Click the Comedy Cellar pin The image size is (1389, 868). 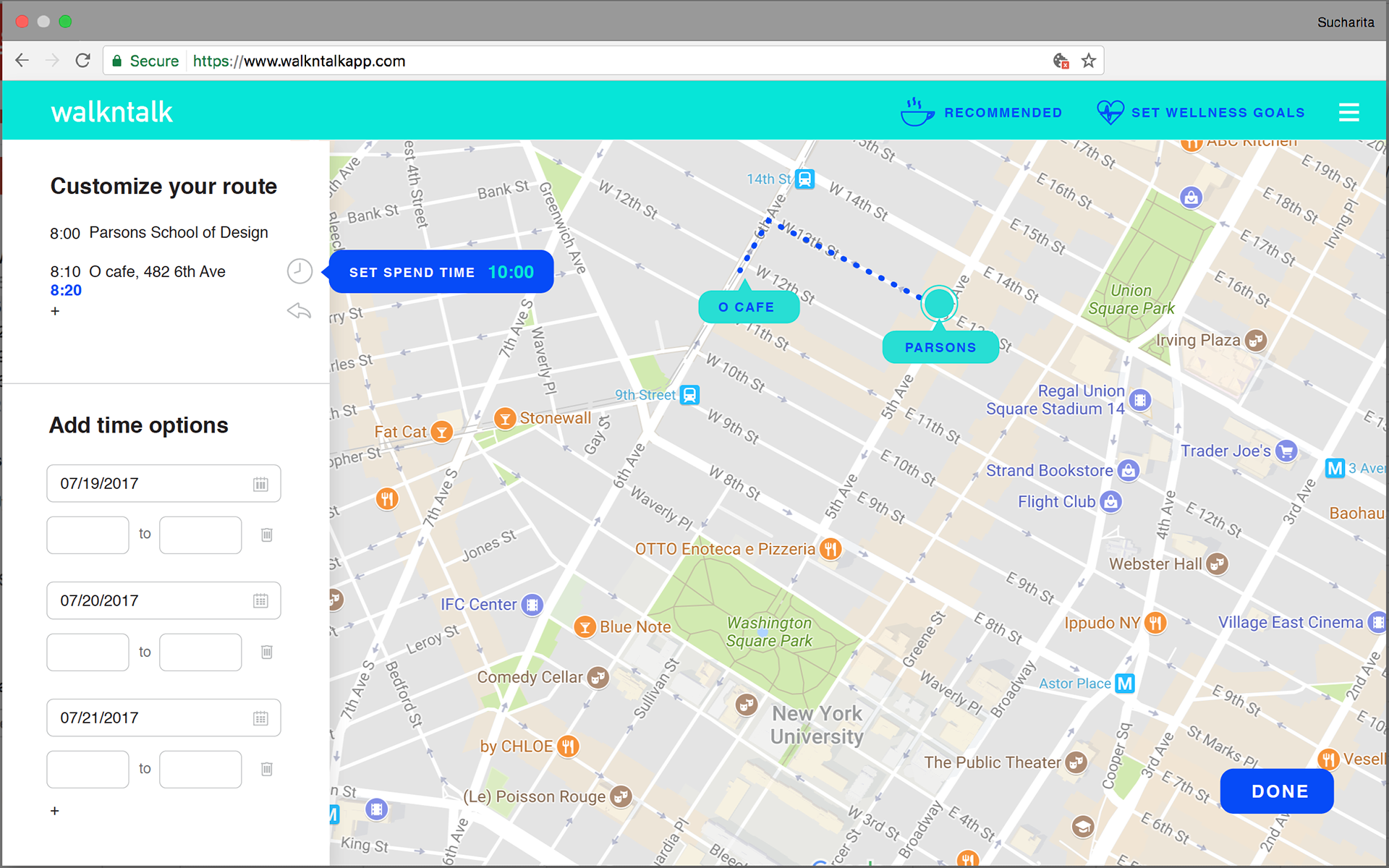coord(598,678)
